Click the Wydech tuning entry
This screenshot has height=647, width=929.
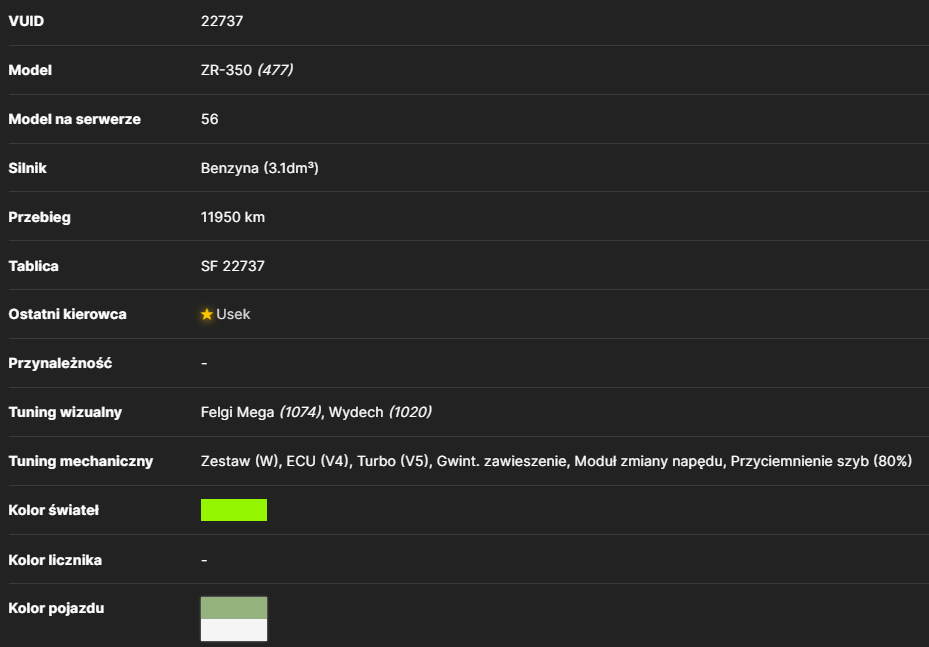[x=356, y=412]
